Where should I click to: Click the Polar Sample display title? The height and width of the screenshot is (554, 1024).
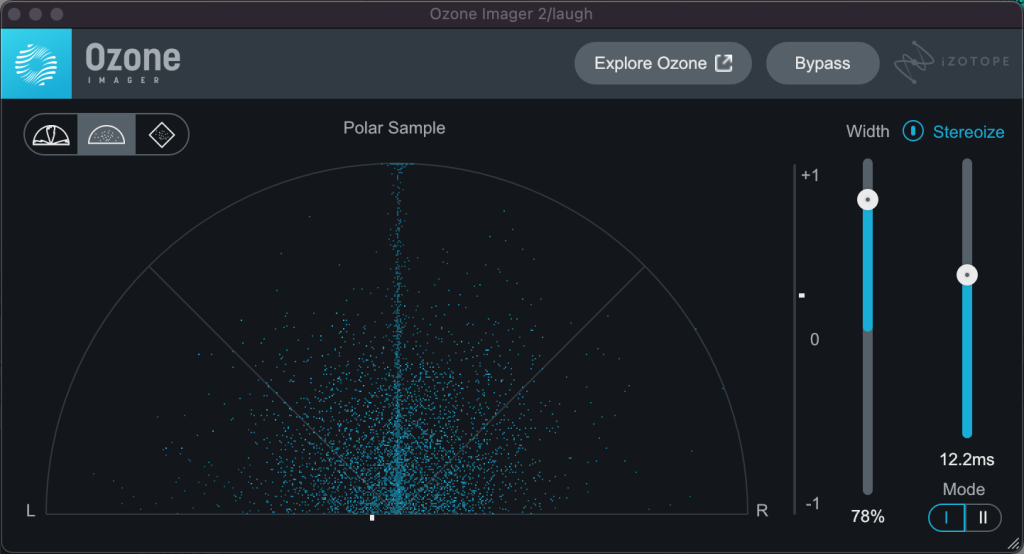(x=394, y=128)
